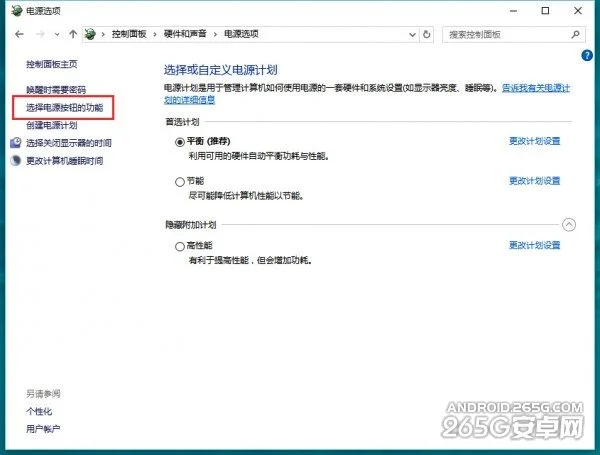Click the back navigation arrow
The width and height of the screenshot is (600, 455).
coord(20,34)
